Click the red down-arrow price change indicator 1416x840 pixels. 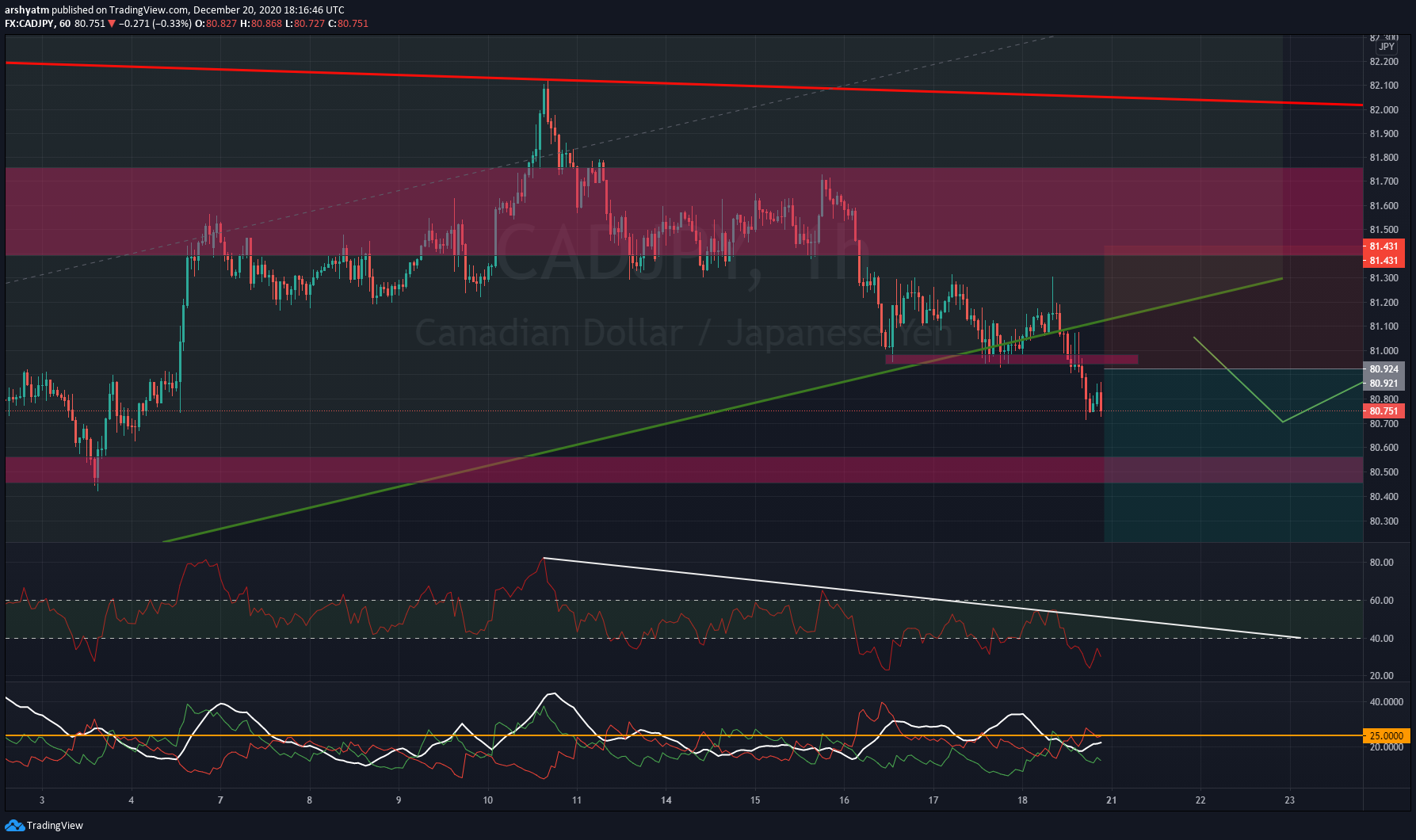112,24
